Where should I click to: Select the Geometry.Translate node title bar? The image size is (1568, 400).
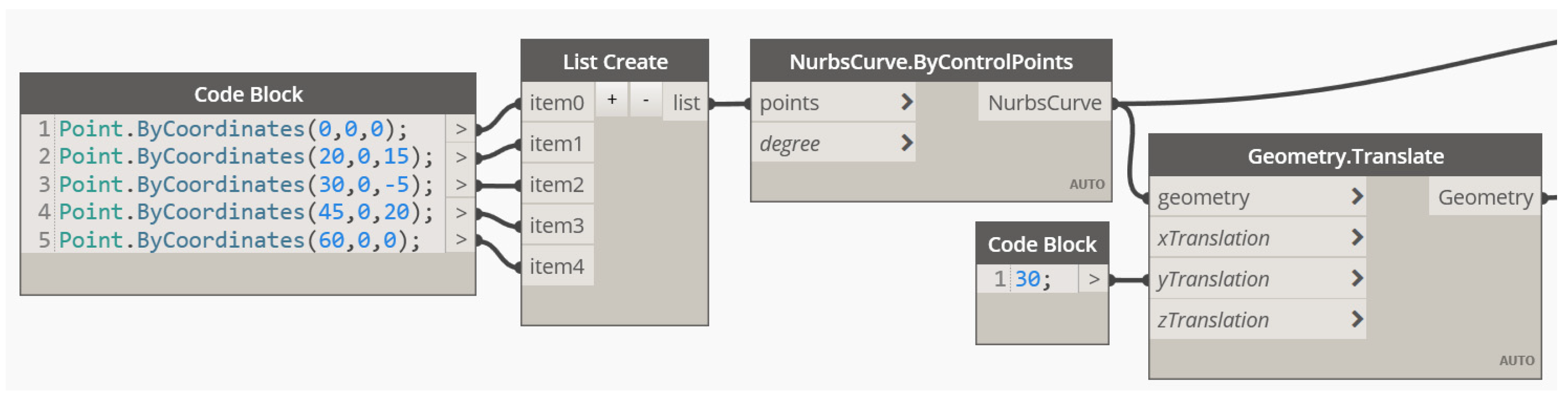[x=1345, y=157]
